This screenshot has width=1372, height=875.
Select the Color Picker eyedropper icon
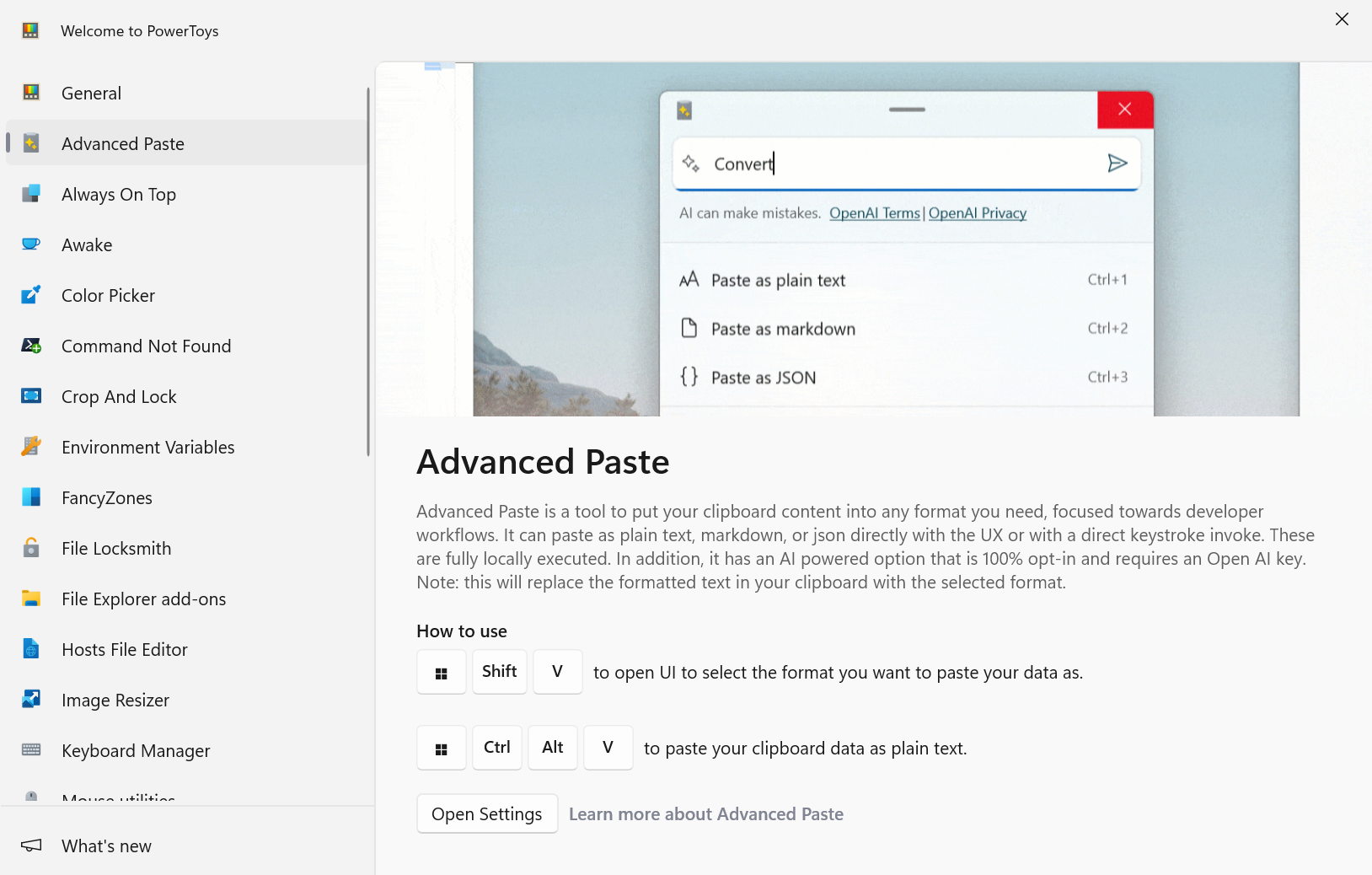[30, 295]
